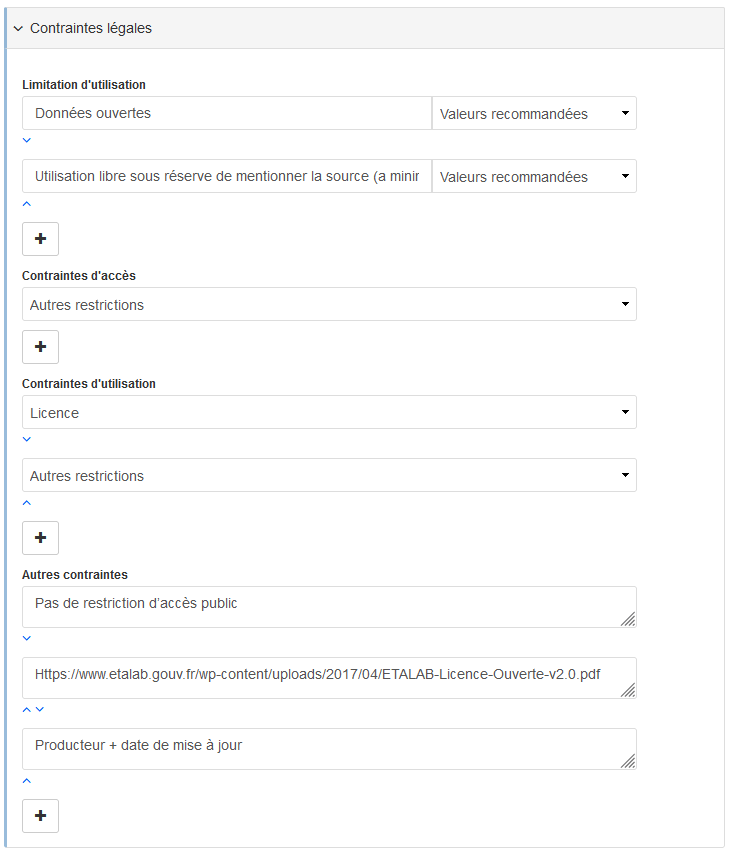Screen dimensions: 730x849
Task: Click the ETALAB licence URL text area
Action: coord(320,676)
